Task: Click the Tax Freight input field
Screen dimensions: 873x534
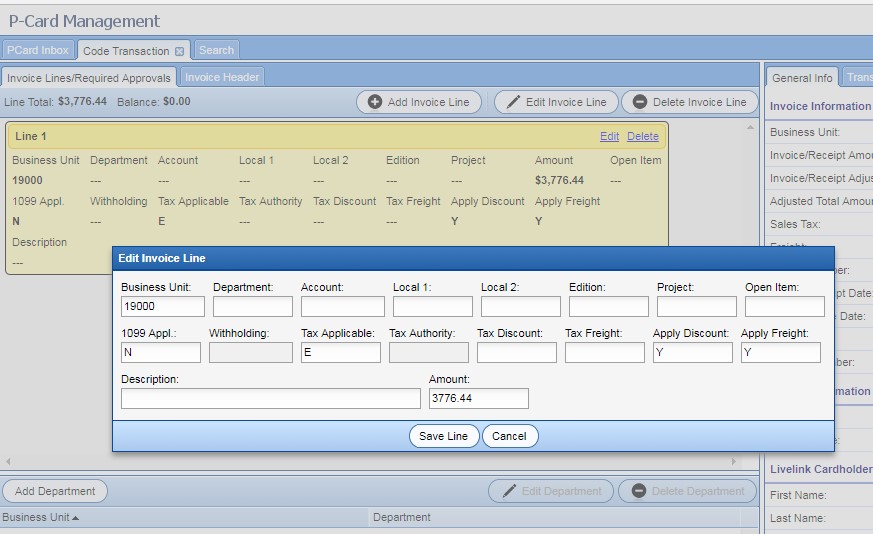Action: pos(605,352)
